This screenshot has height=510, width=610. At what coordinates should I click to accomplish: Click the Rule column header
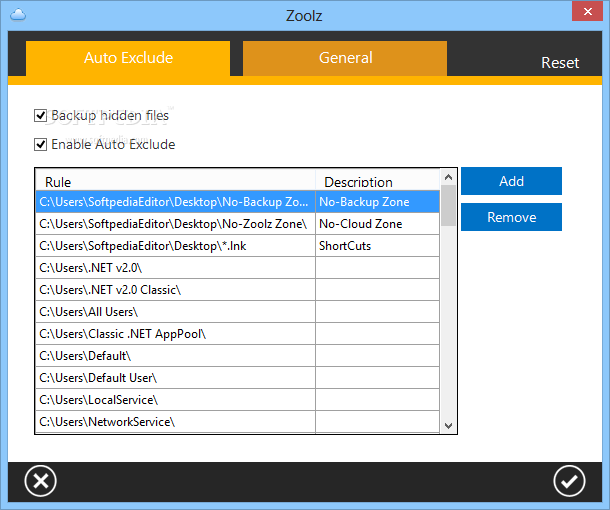click(x=175, y=180)
